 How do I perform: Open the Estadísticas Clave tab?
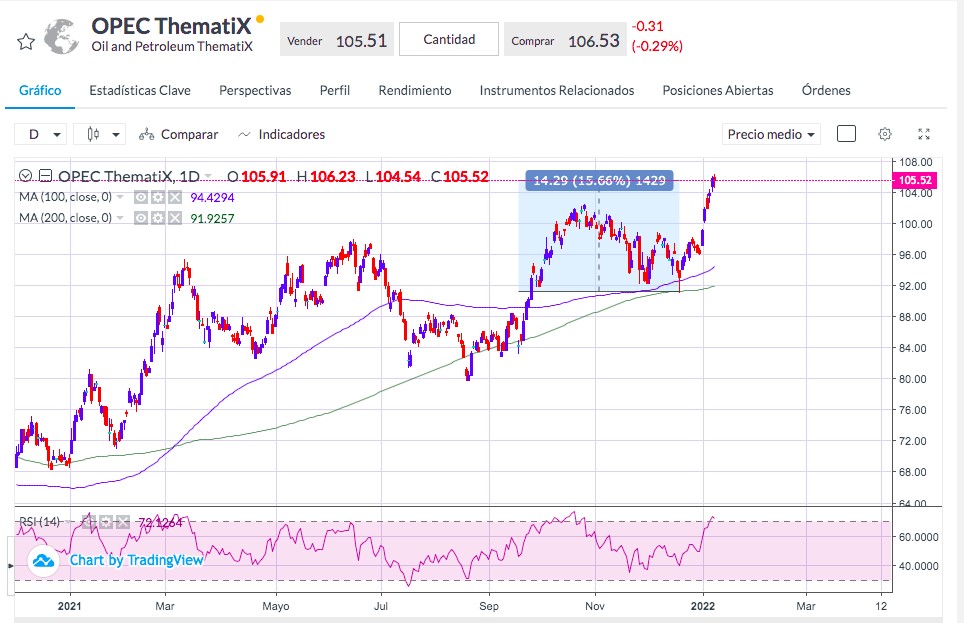140,90
